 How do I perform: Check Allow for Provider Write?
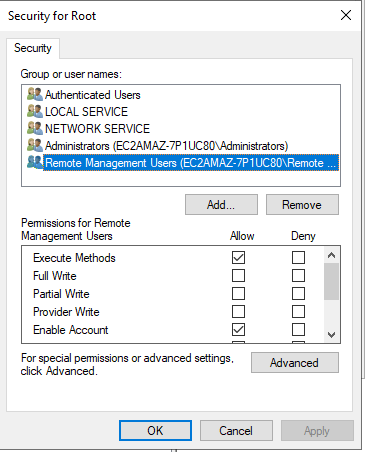click(x=238, y=312)
